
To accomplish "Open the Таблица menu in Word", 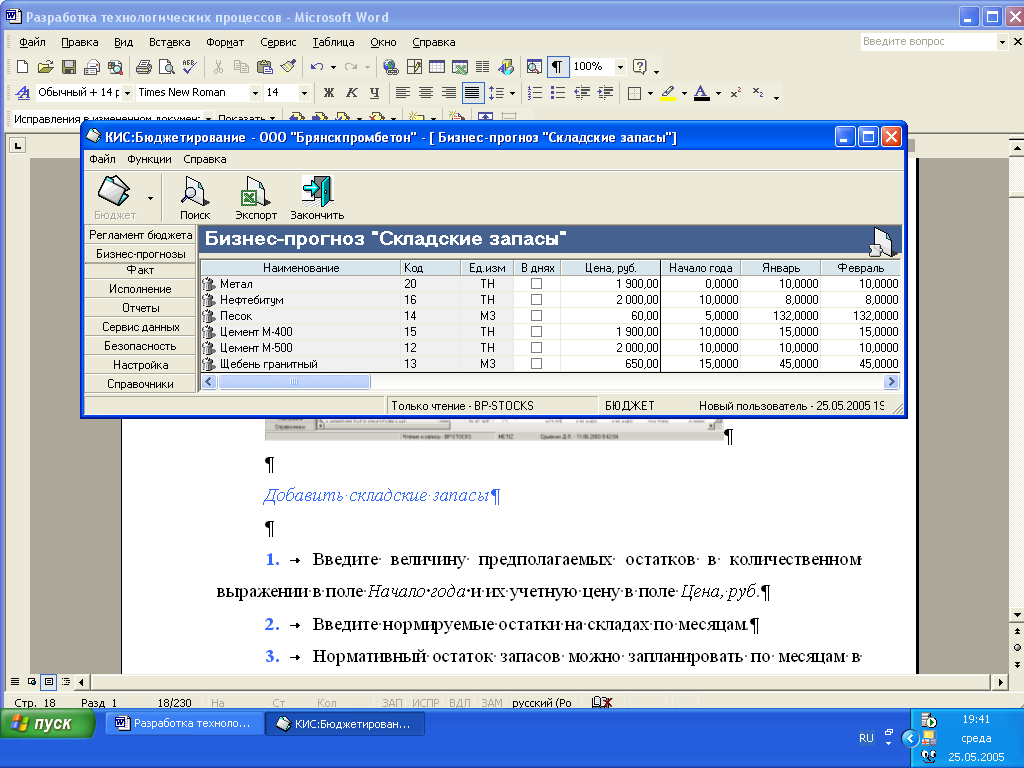I will 333,42.
